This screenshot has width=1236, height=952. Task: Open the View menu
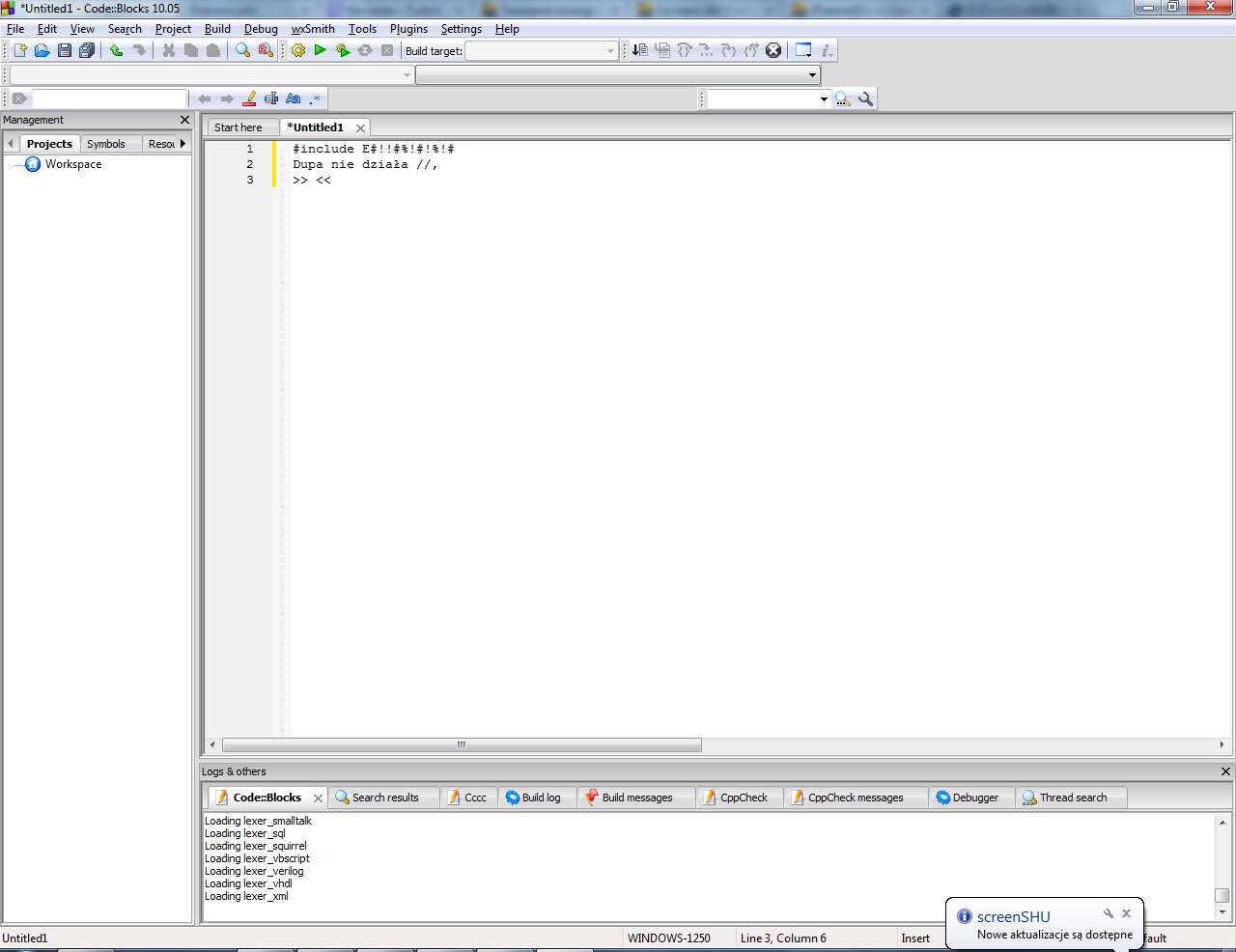click(82, 29)
